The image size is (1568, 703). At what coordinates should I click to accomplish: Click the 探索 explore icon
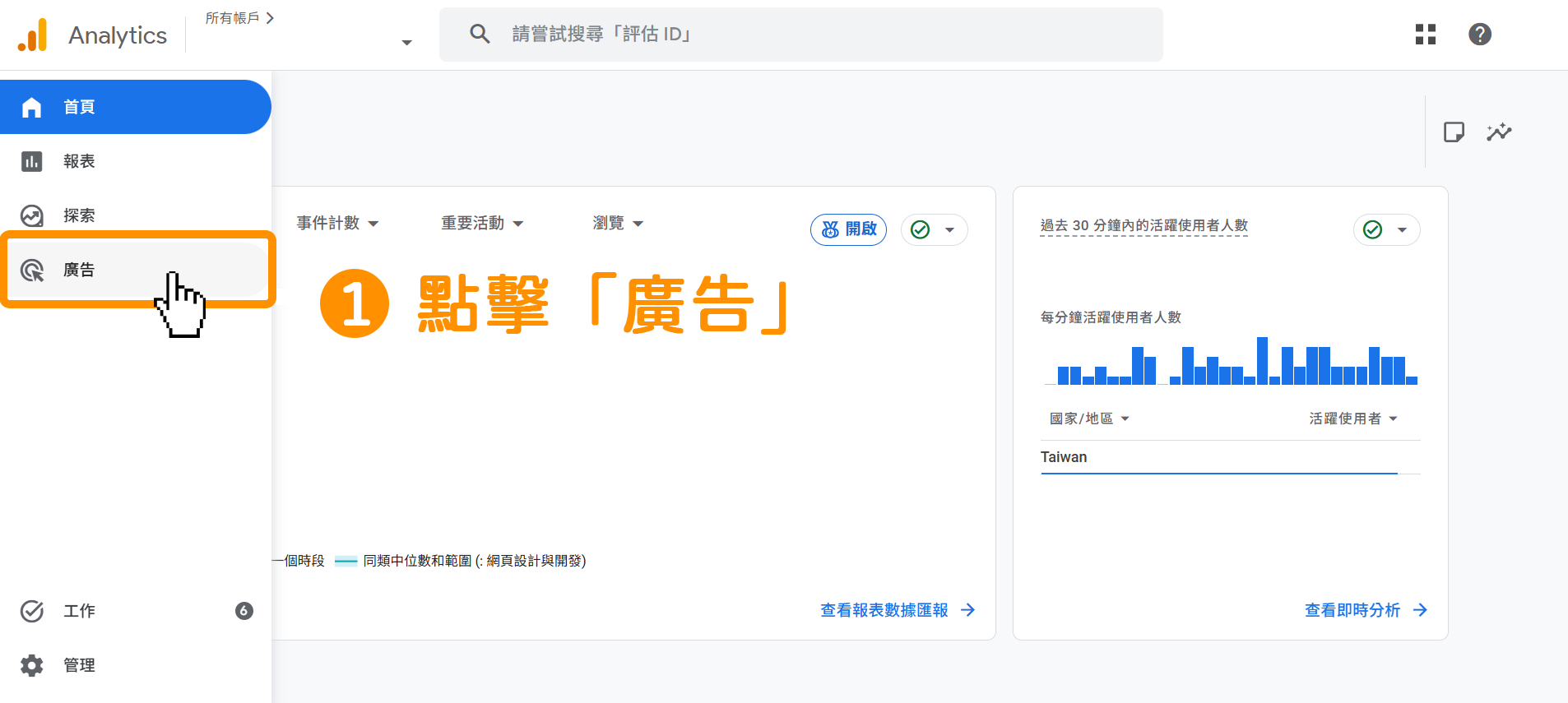click(32, 215)
